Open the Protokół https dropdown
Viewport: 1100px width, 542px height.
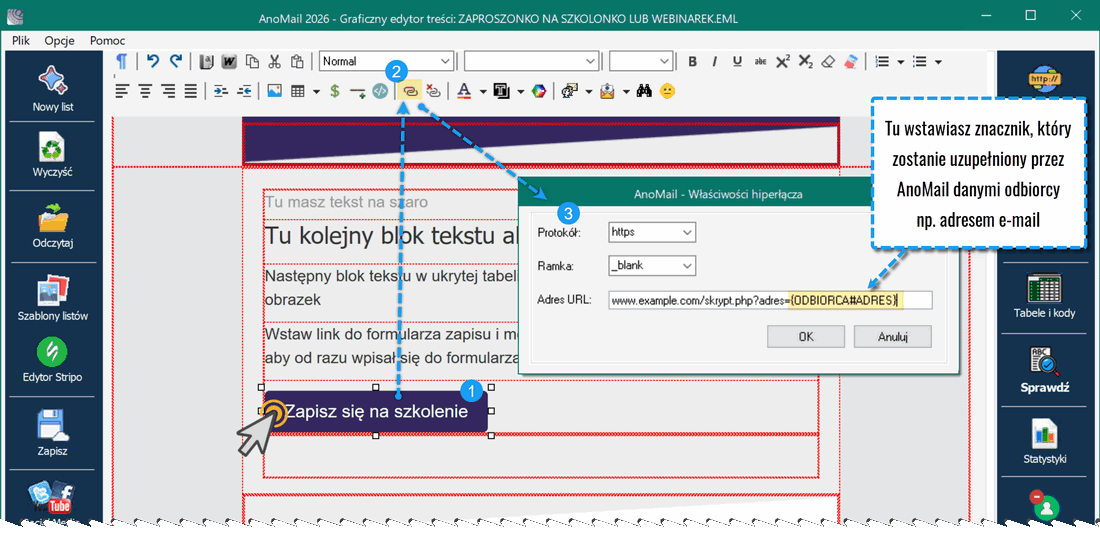click(652, 231)
